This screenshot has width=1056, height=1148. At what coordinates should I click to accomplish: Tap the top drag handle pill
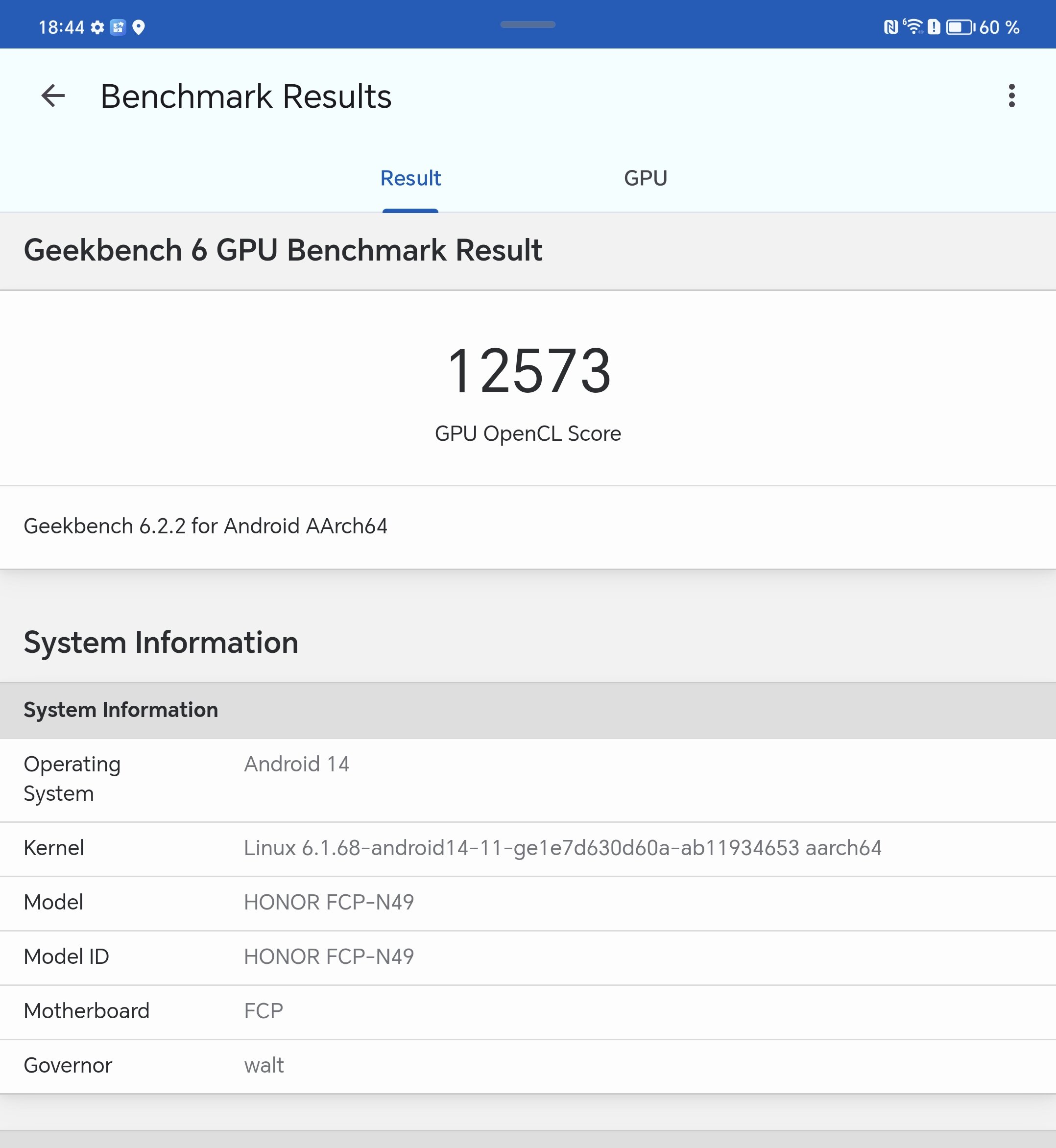click(x=528, y=24)
